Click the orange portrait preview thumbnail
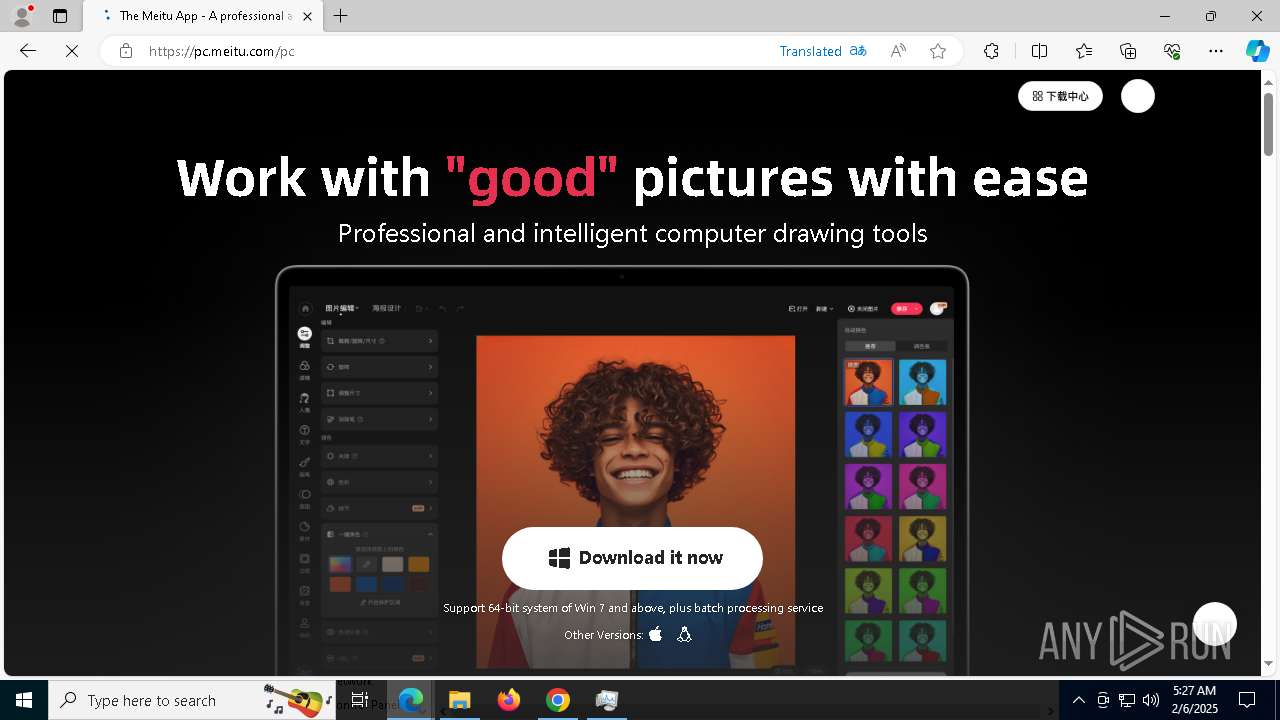This screenshot has height=720, width=1280. point(868,383)
